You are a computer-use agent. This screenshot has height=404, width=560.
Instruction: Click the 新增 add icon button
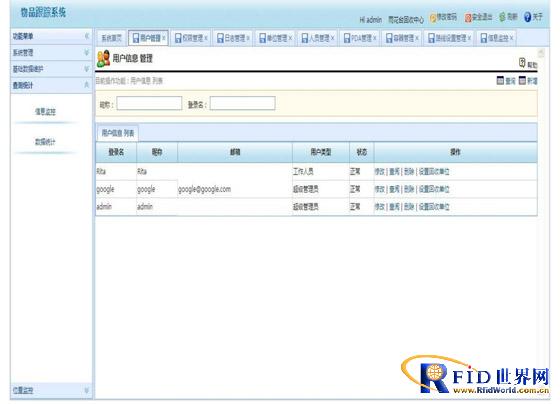pos(522,81)
